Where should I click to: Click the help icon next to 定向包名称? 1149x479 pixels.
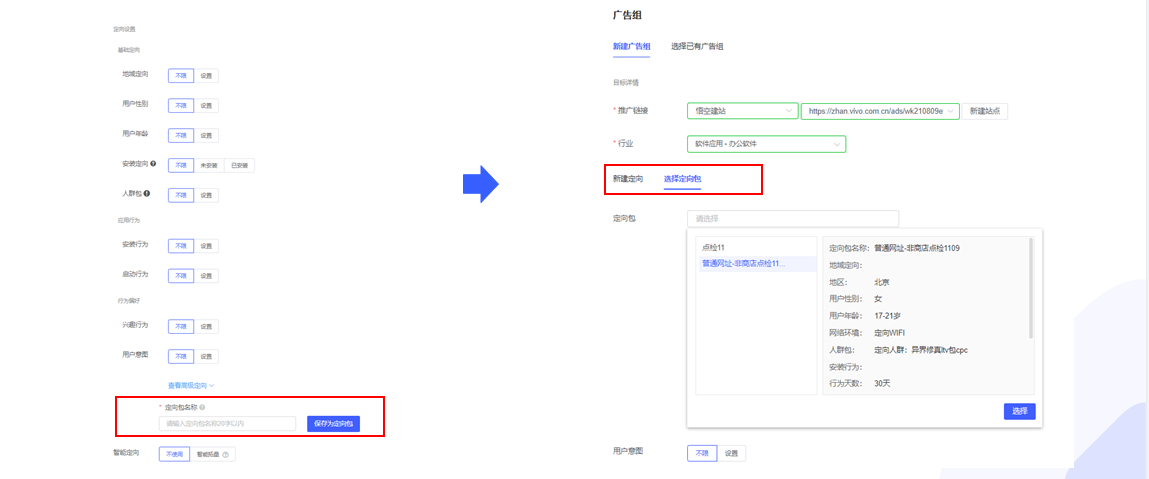click(x=202, y=407)
